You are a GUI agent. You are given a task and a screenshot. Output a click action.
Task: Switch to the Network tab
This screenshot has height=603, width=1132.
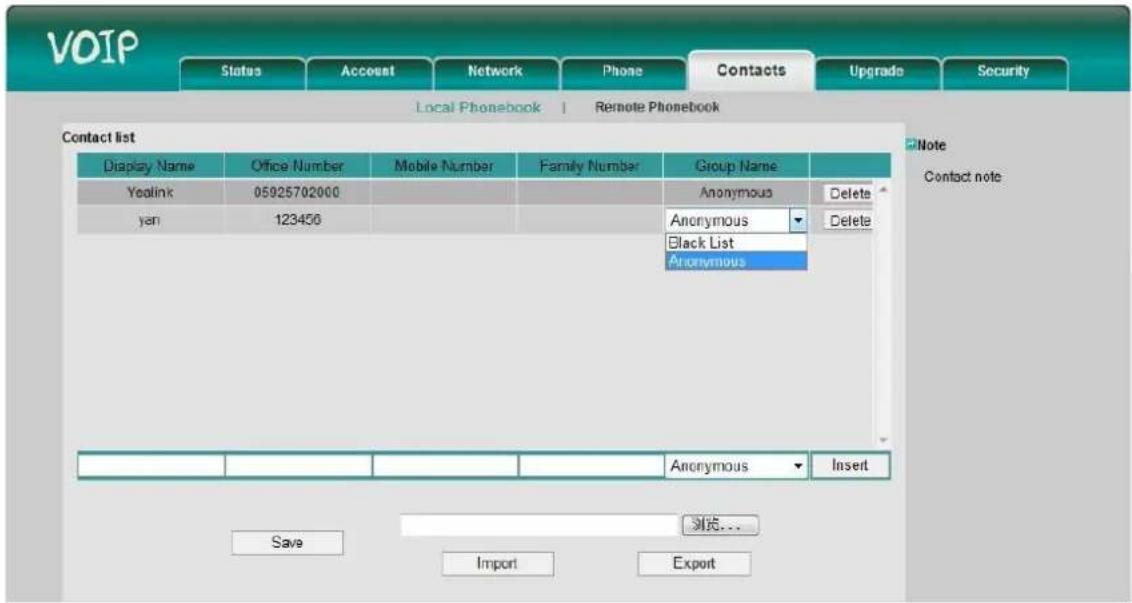click(x=495, y=71)
